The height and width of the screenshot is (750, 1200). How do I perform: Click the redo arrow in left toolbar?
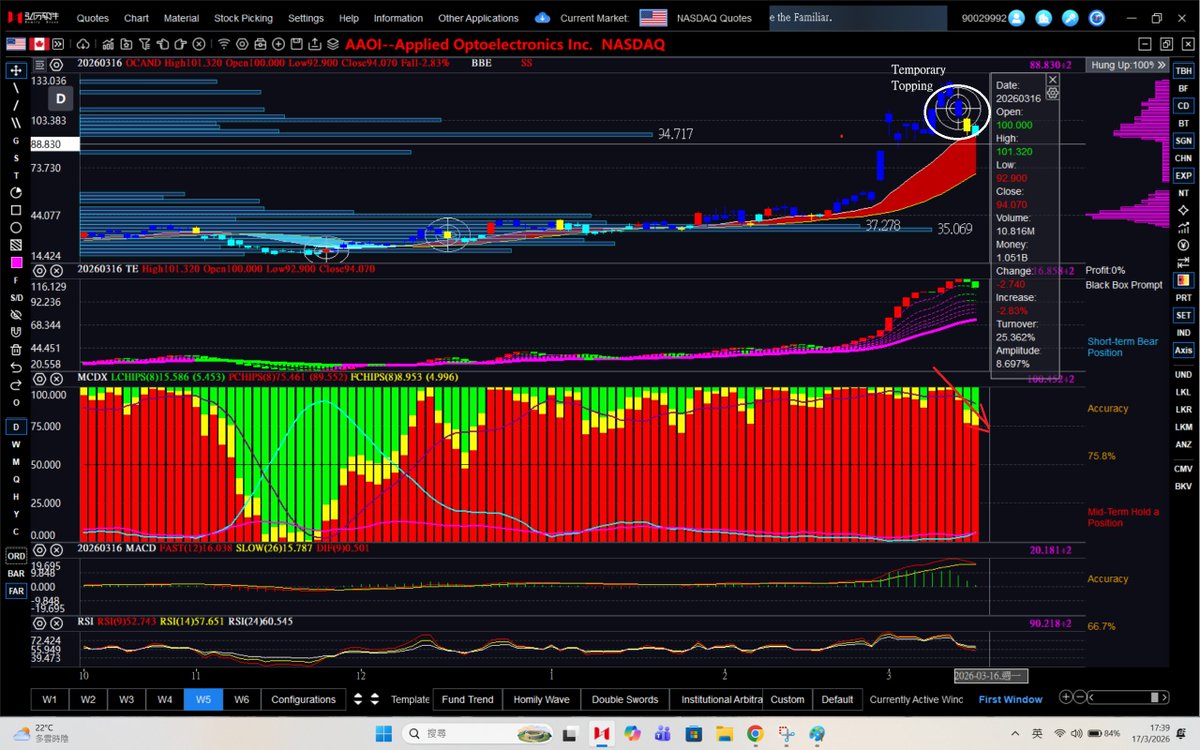click(16, 384)
